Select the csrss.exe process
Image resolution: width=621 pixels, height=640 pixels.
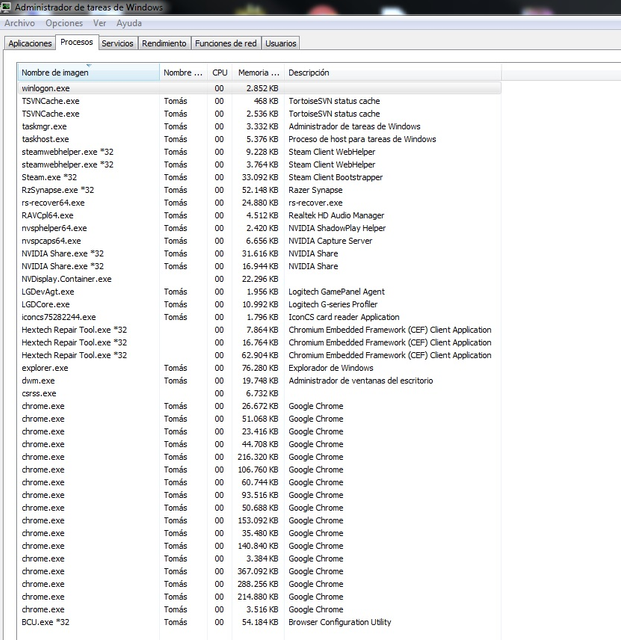(x=260, y=393)
